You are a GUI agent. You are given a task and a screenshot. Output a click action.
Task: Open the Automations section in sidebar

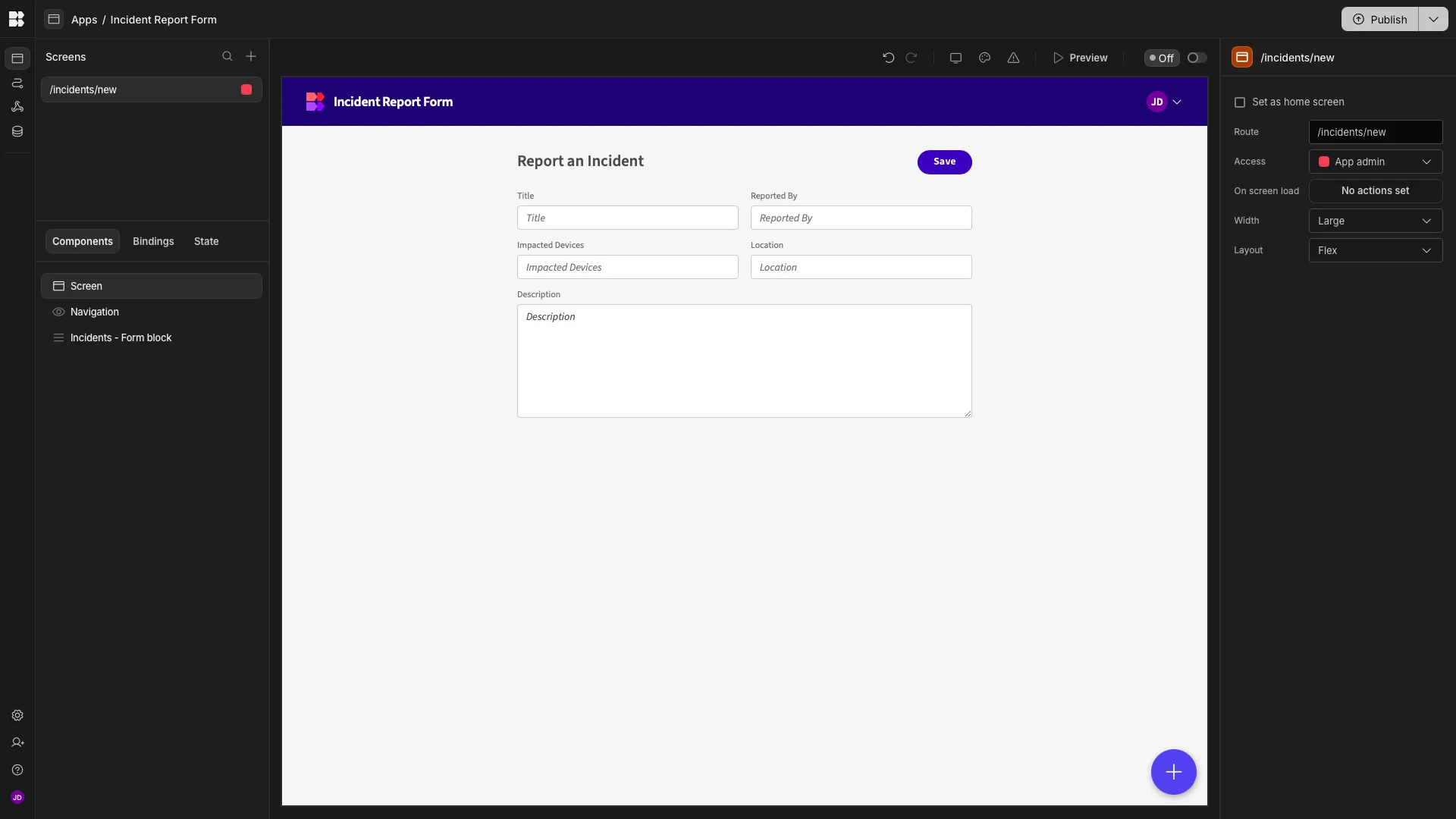[17, 83]
